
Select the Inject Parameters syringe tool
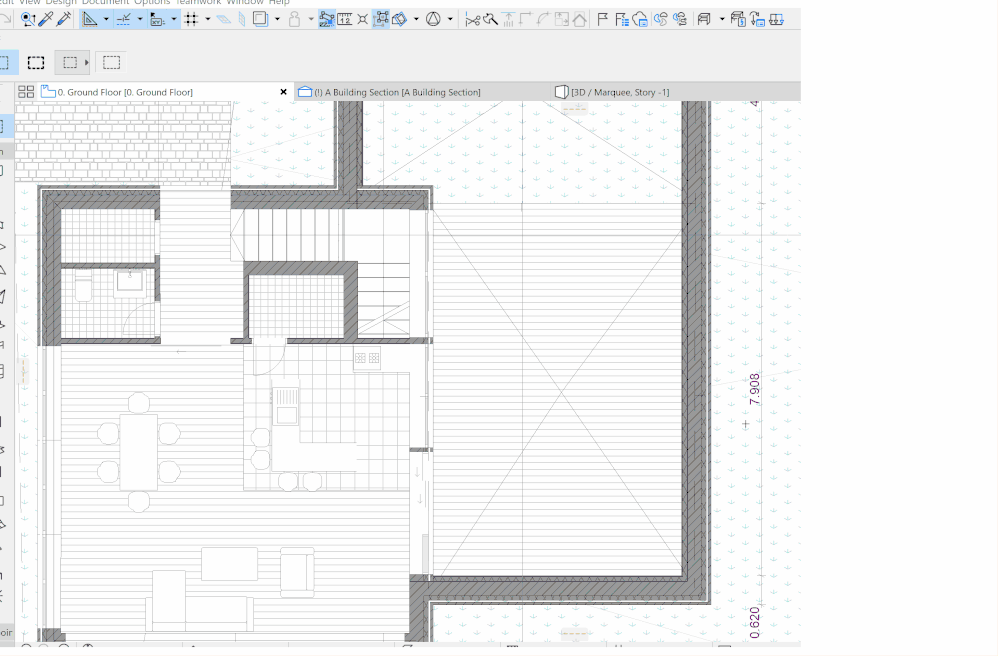(x=63, y=20)
